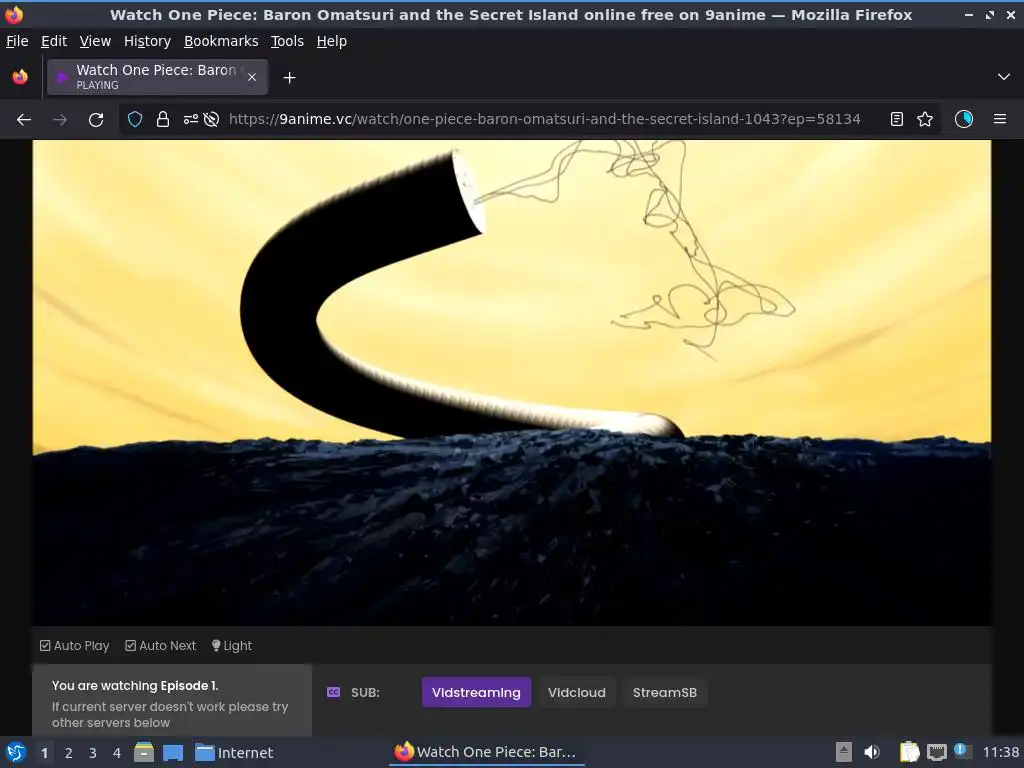This screenshot has width=1024, height=768.
Task: Open the History menu
Action: pos(148,41)
